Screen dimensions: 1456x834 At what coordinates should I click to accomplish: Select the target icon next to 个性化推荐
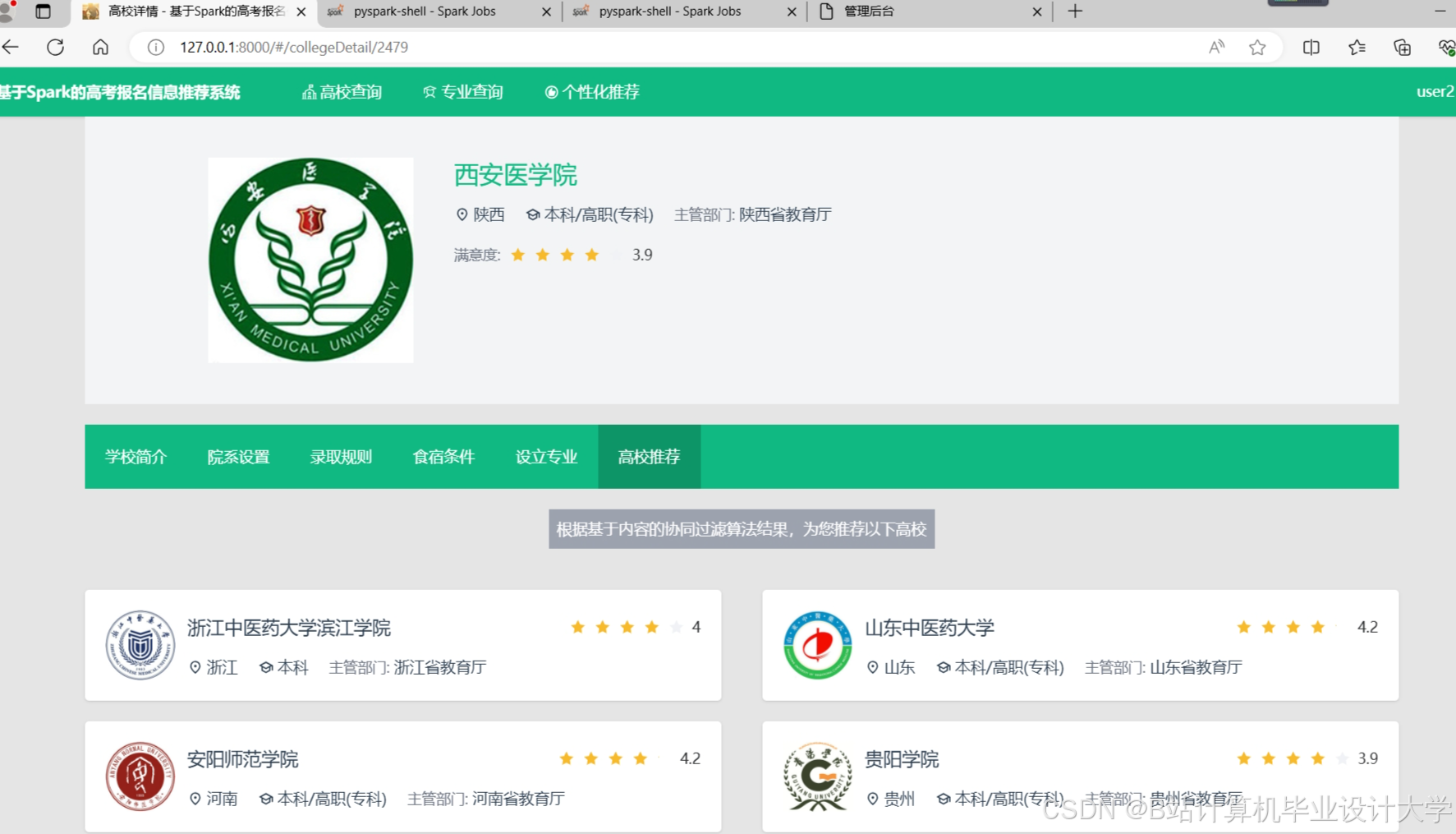click(x=552, y=91)
